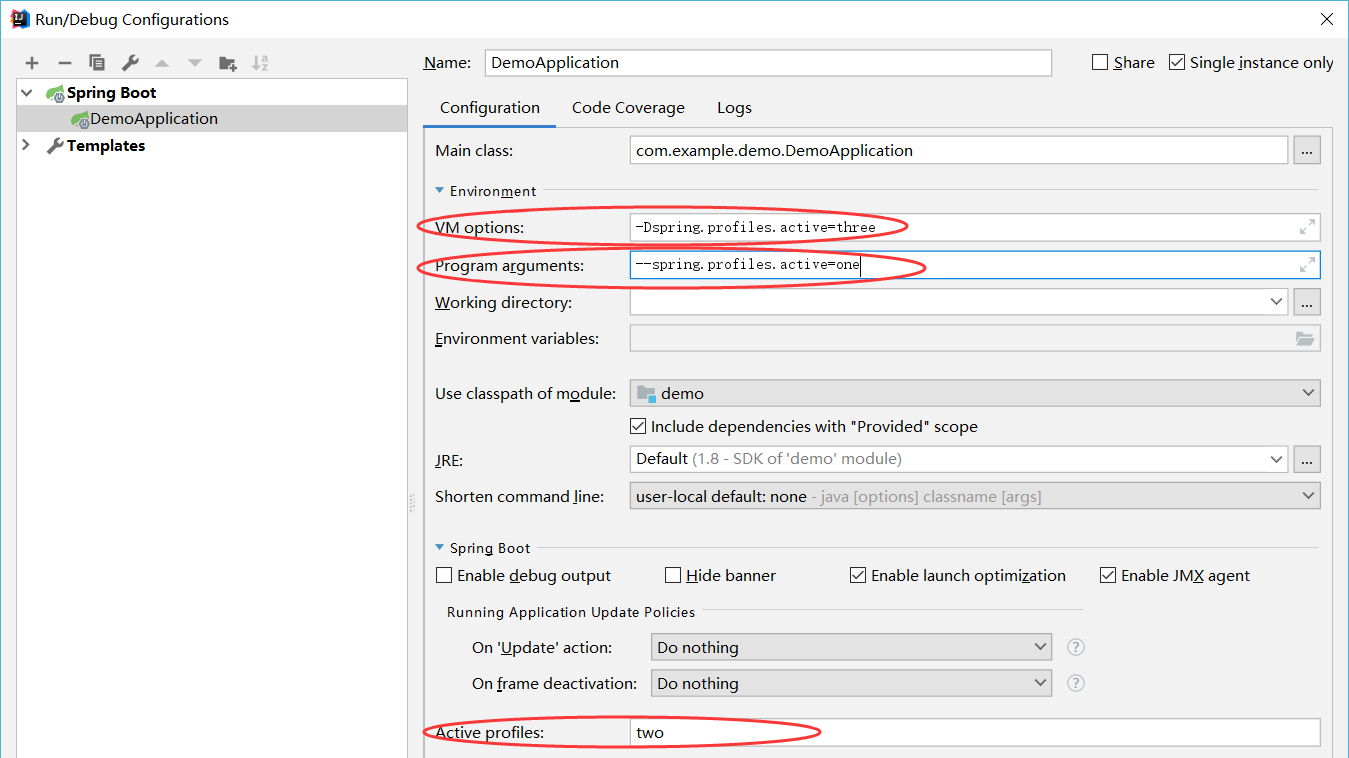Enable debug output checkbox
Viewport: 1349px width, 758px height.
pos(444,576)
